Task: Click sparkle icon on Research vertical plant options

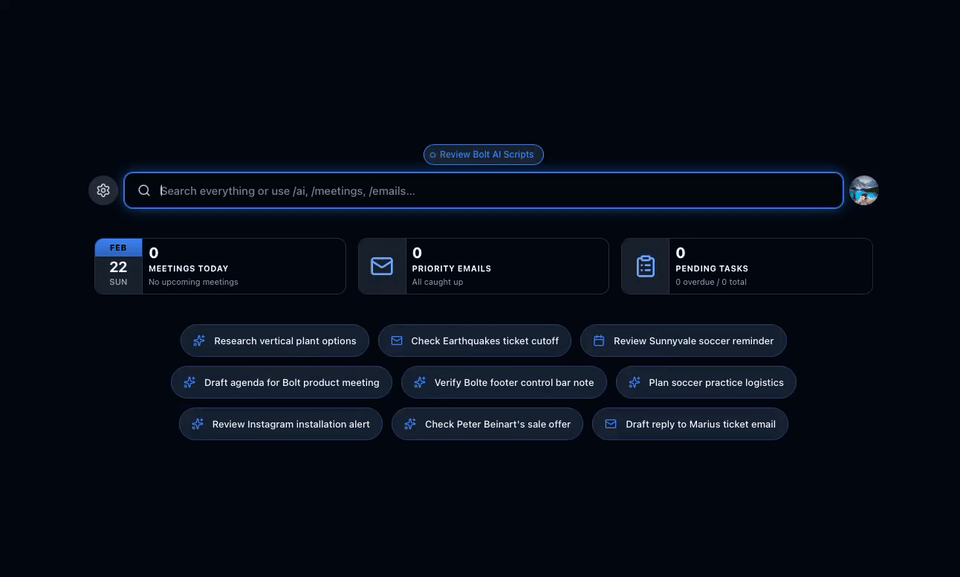Action: 199,341
